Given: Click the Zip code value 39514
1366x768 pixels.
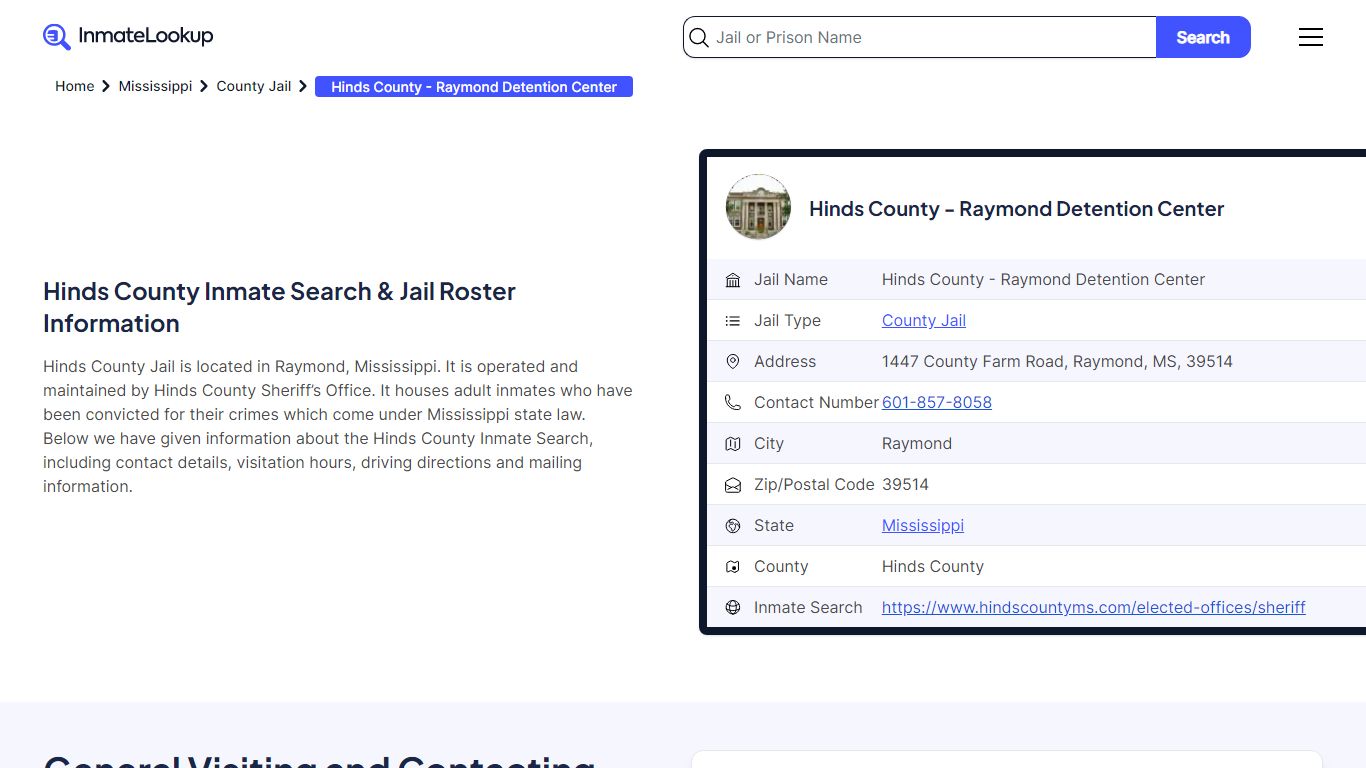Looking at the screenshot, I should 905,484.
